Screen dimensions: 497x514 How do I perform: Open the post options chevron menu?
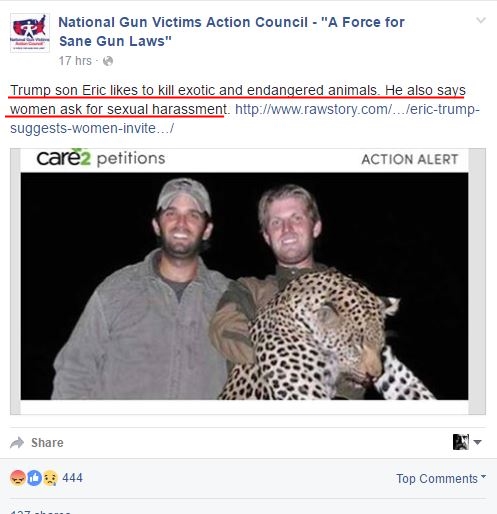tap(481, 20)
